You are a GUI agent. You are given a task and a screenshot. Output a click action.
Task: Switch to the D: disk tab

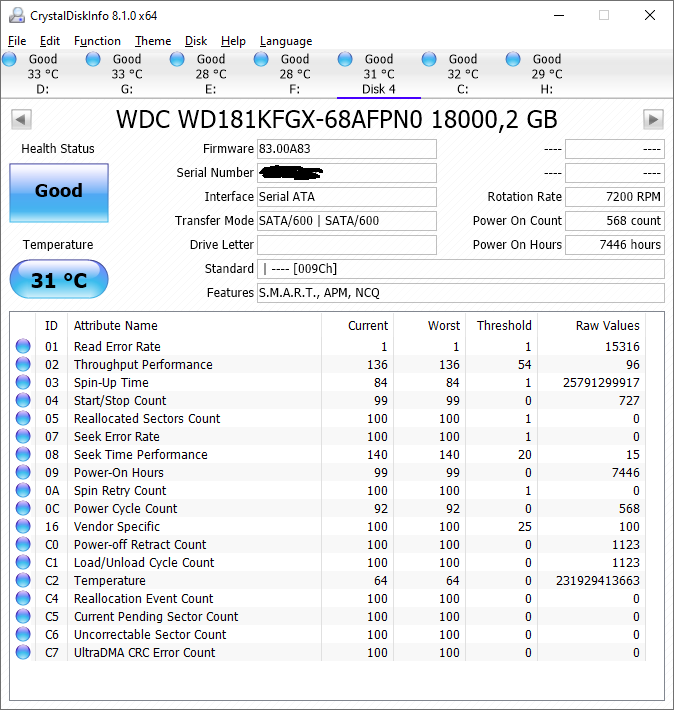click(x=43, y=74)
